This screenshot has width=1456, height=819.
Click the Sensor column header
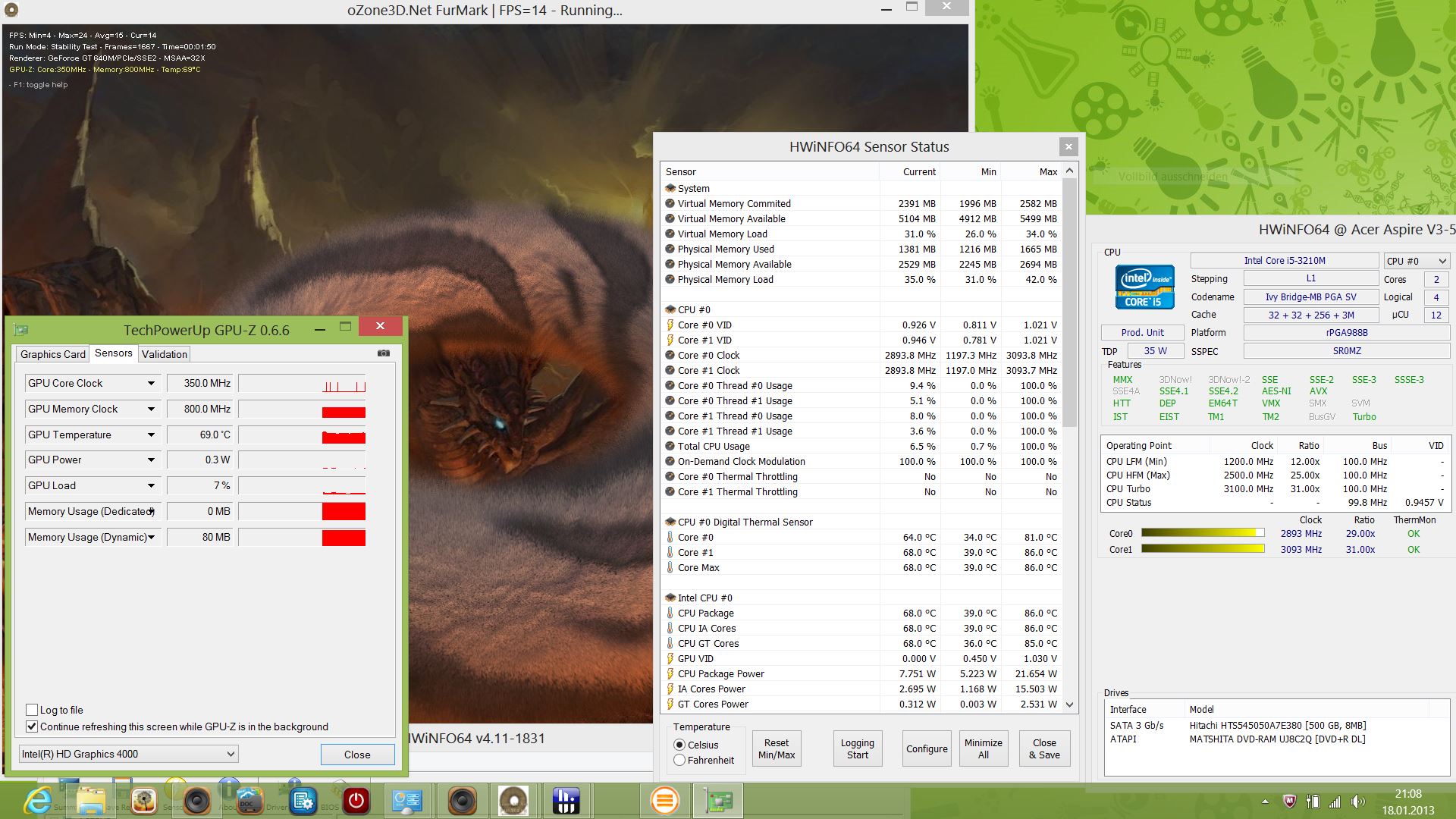click(770, 172)
